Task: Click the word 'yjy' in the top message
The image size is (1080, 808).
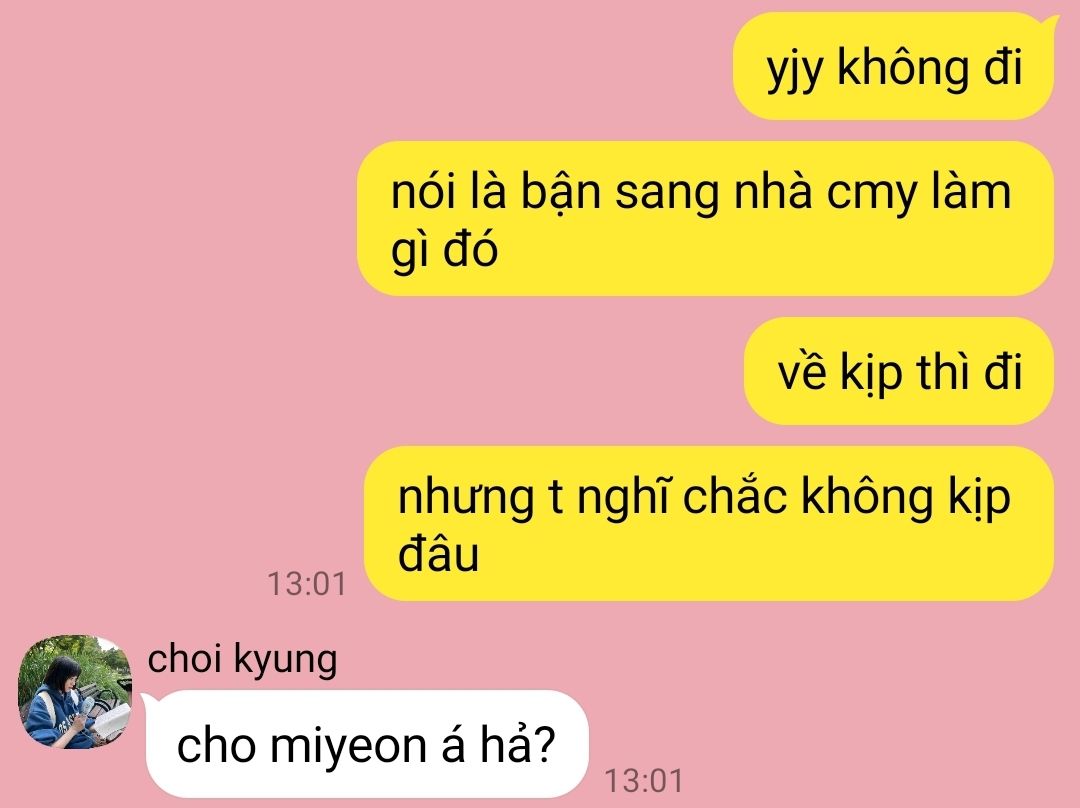Action: coord(796,70)
